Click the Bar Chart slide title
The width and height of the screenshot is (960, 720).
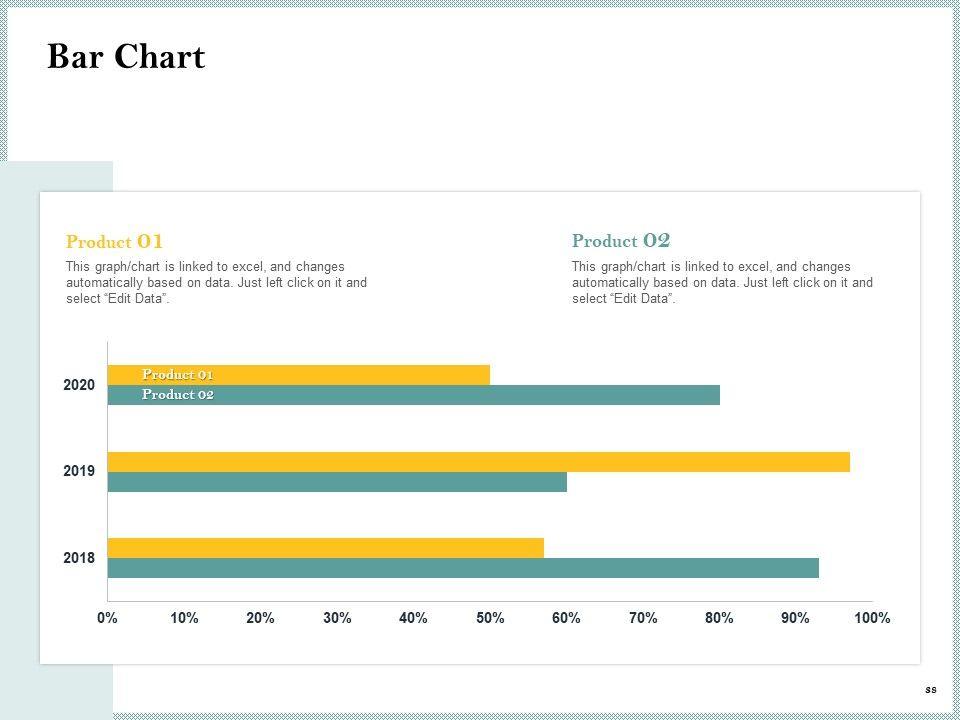click(126, 58)
